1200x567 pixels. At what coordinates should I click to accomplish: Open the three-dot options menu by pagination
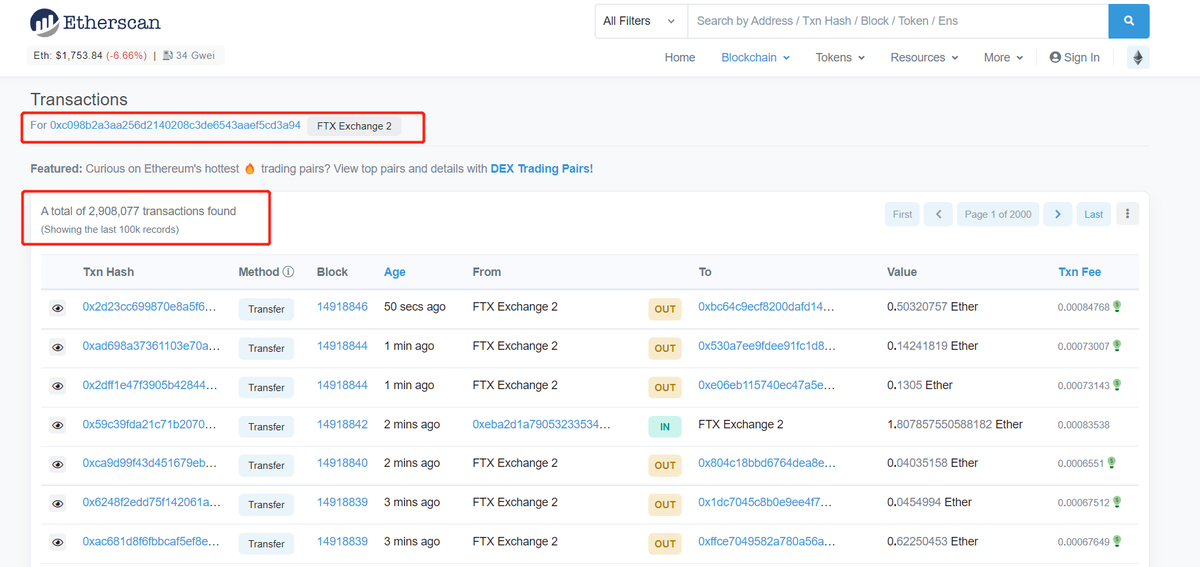click(1127, 214)
